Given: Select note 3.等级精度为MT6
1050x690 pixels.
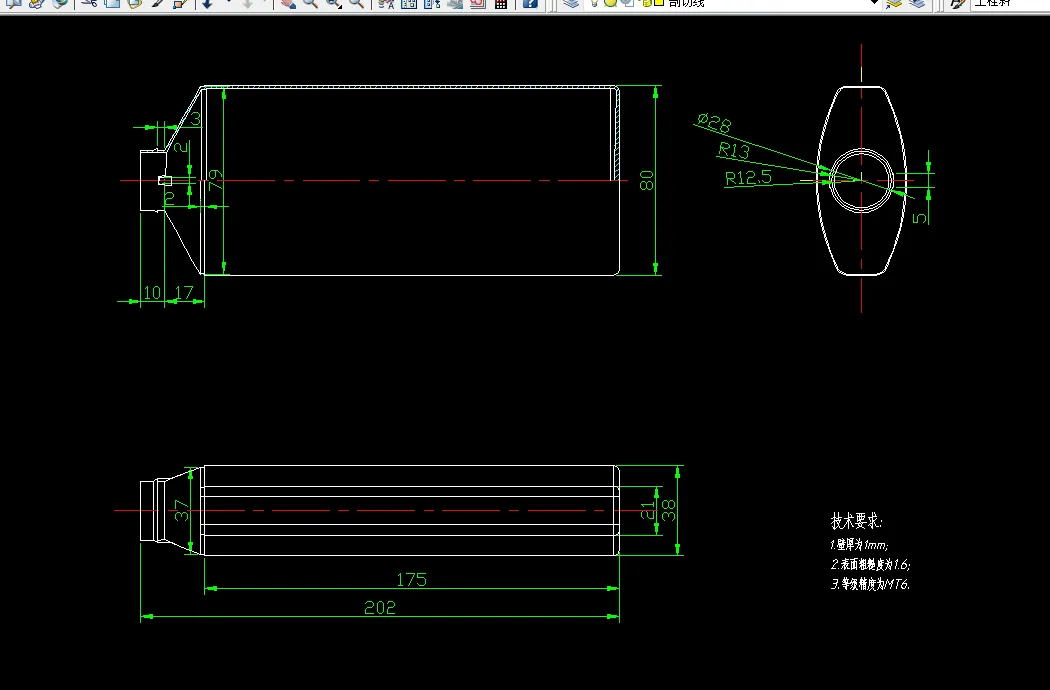Looking at the screenshot, I should [871, 584].
